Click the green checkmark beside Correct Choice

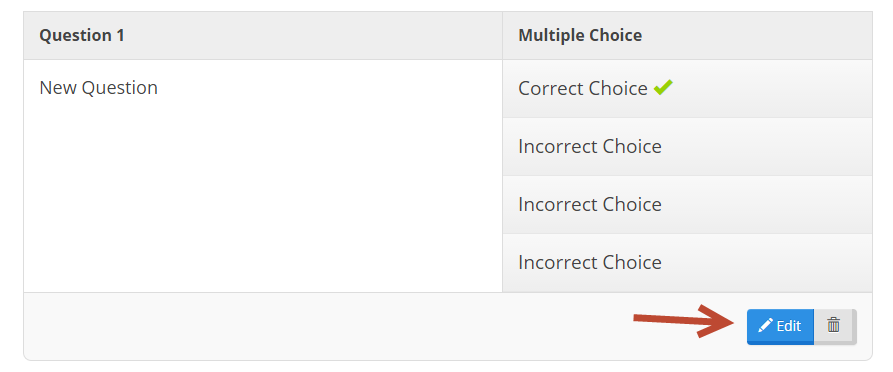coord(663,87)
